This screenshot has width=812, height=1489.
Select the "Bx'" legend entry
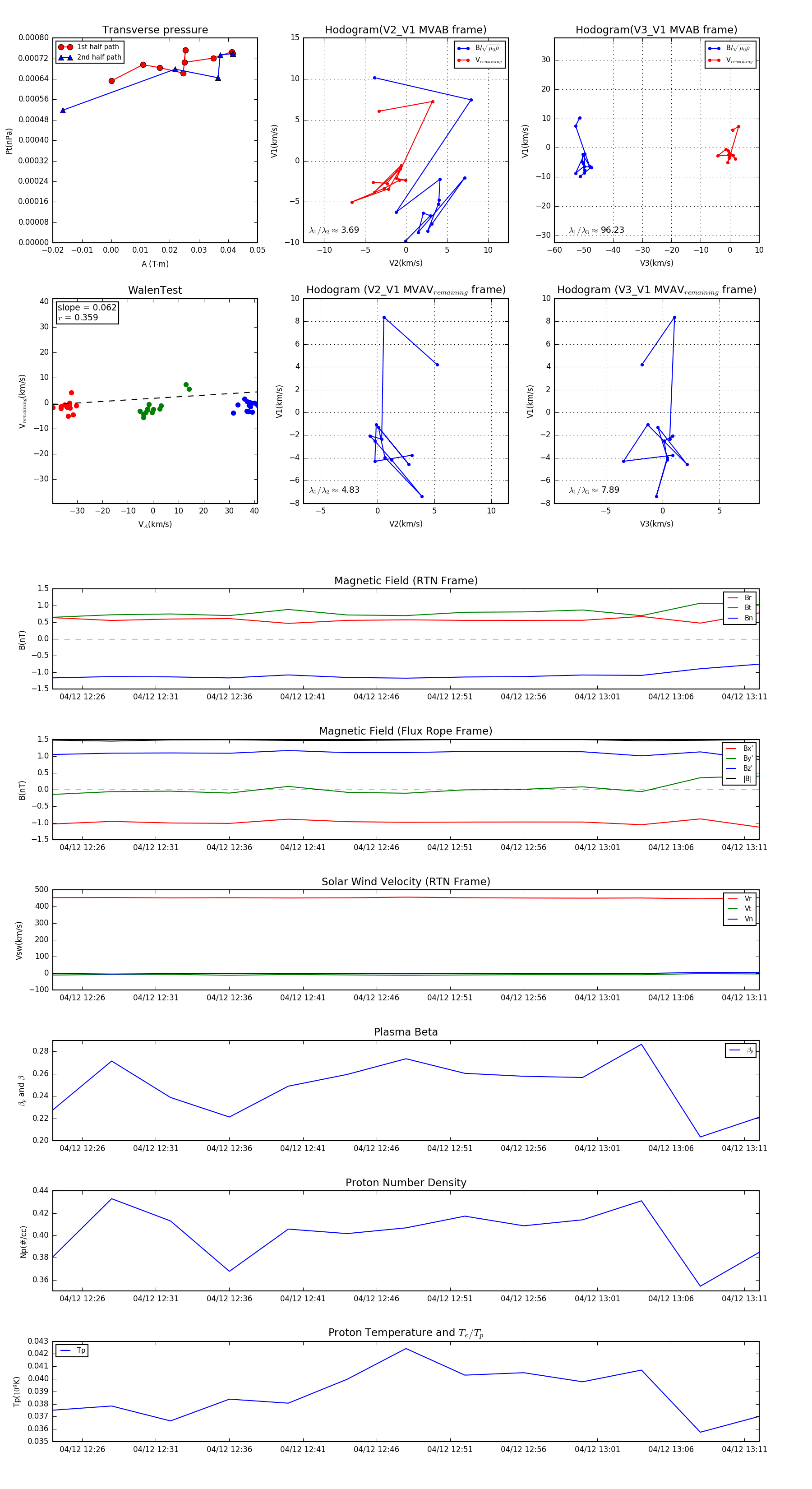(x=740, y=748)
